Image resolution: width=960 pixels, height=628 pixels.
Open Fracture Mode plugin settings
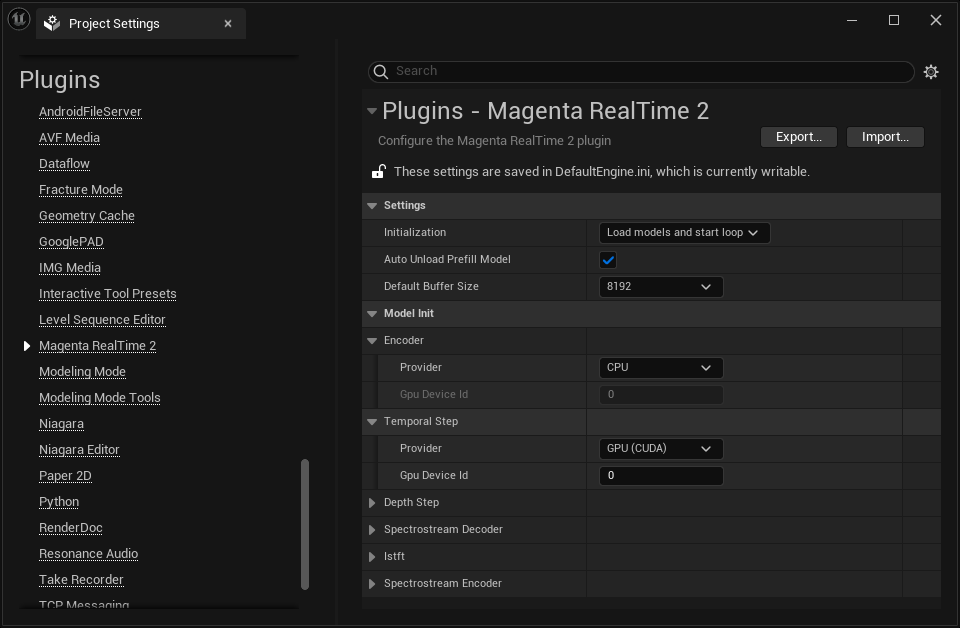click(81, 190)
